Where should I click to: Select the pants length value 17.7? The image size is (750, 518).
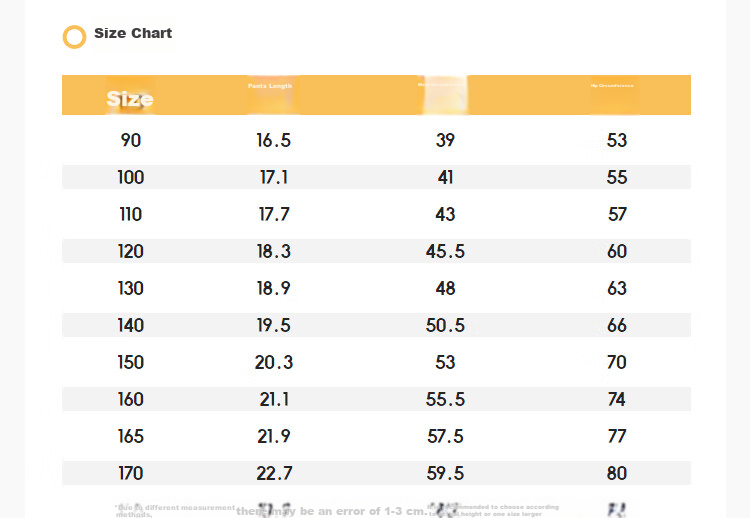pos(274,214)
